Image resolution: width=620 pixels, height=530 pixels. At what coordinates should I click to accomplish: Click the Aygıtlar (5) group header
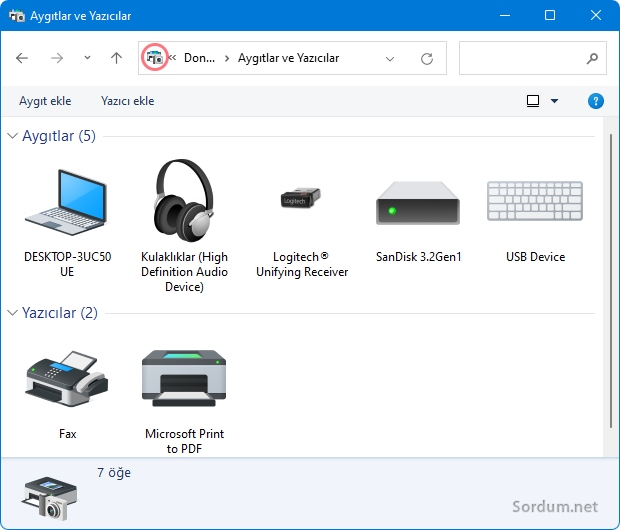click(x=59, y=136)
